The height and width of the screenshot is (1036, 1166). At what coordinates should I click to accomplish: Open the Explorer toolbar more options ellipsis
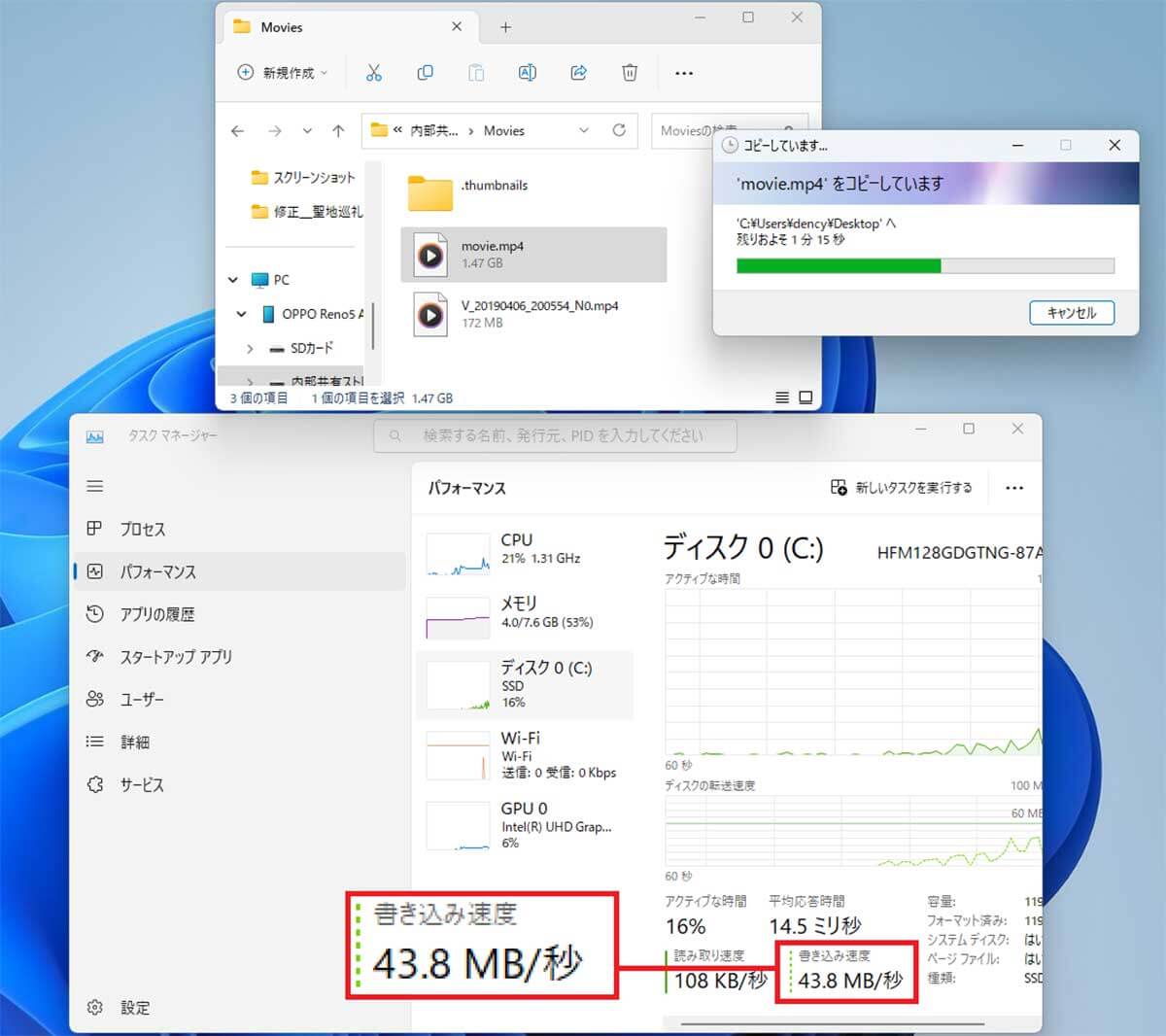(x=684, y=73)
